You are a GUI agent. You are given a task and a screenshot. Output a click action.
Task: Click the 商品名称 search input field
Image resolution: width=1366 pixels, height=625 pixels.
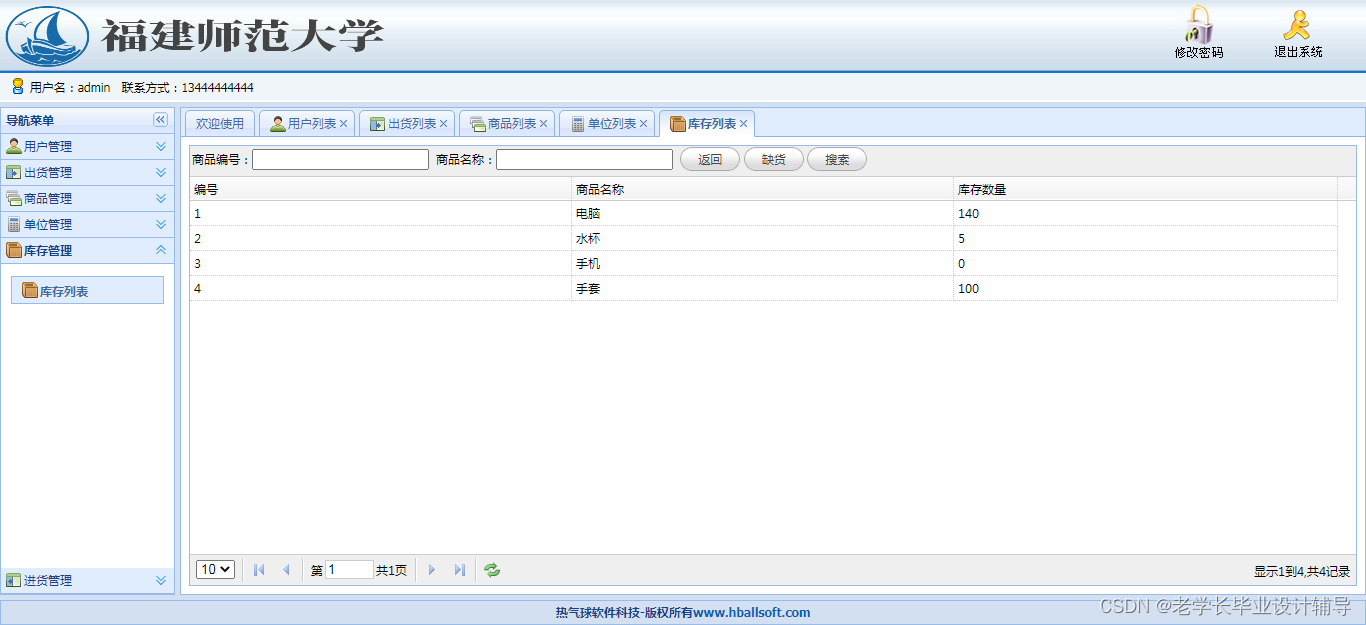(x=584, y=159)
